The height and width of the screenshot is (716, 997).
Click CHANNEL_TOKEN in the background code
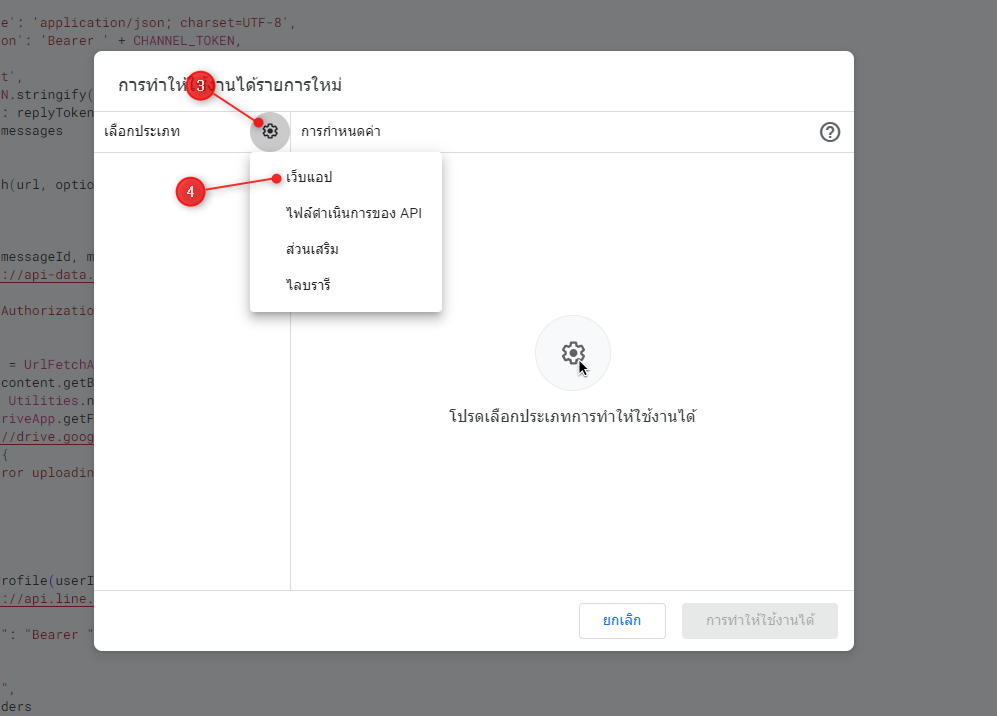(184, 40)
